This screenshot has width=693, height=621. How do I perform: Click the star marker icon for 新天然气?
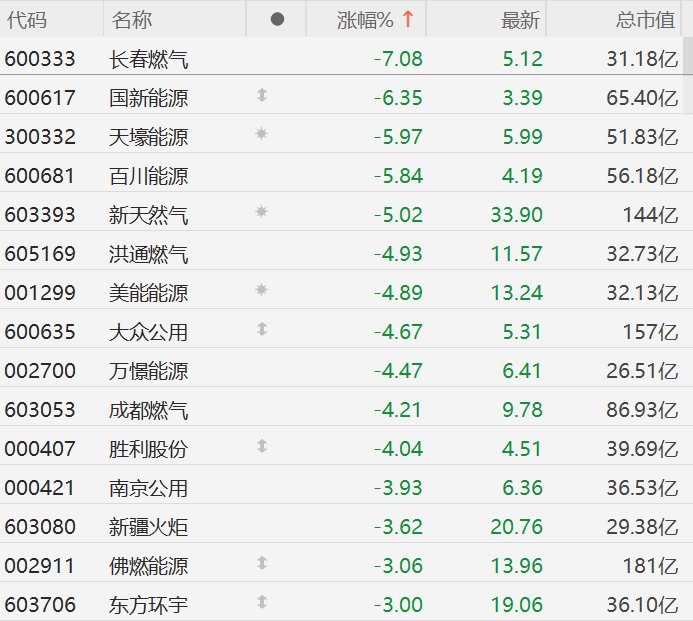[x=262, y=212]
